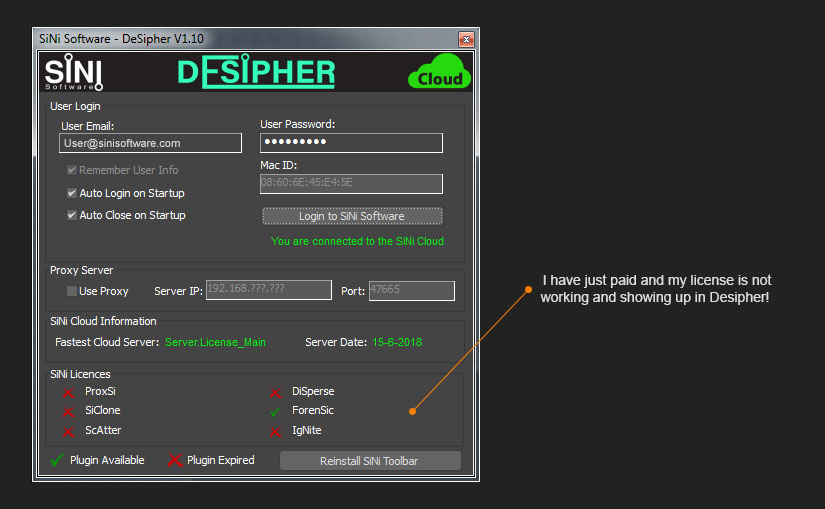Click the red X beside ScAtter
The height and width of the screenshot is (509, 825).
[x=68, y=431]
